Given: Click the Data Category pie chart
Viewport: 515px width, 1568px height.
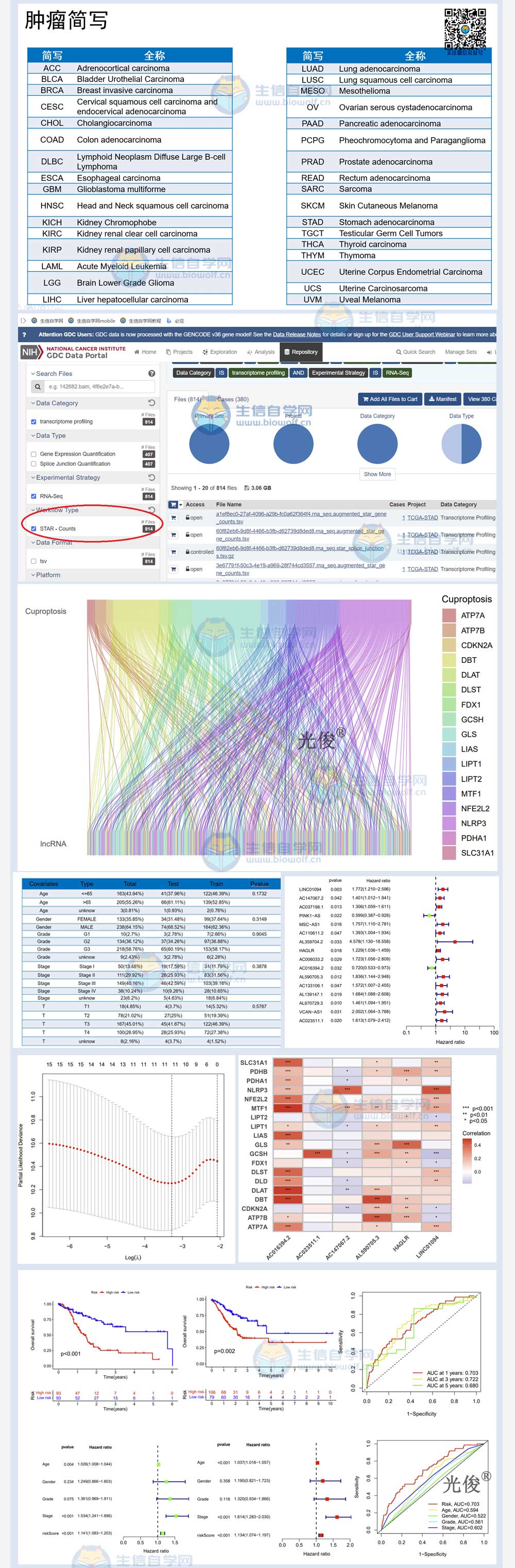Looking at the screenshot, I should [377, 444].
